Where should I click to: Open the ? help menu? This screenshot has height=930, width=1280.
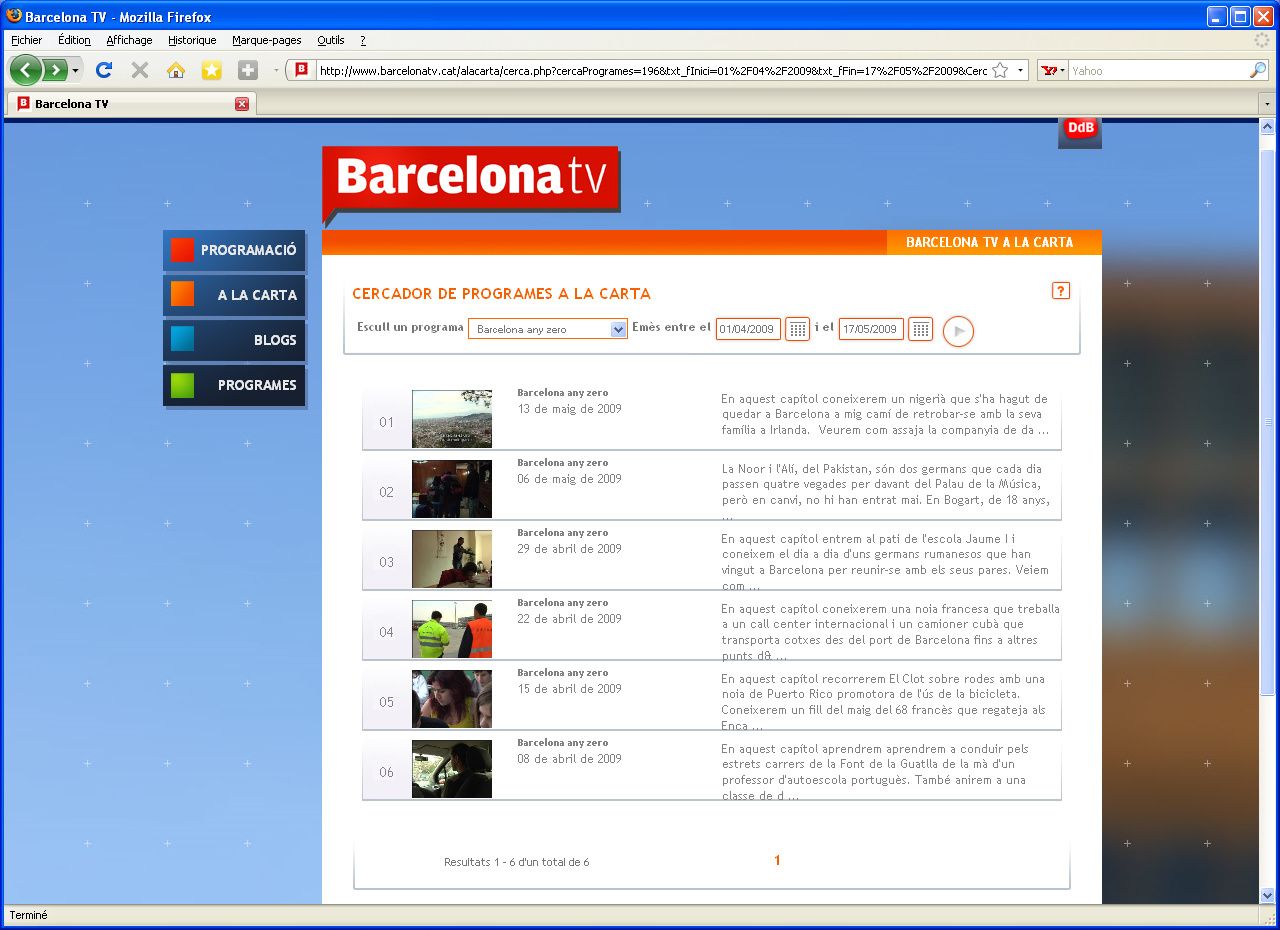point(363,40)
